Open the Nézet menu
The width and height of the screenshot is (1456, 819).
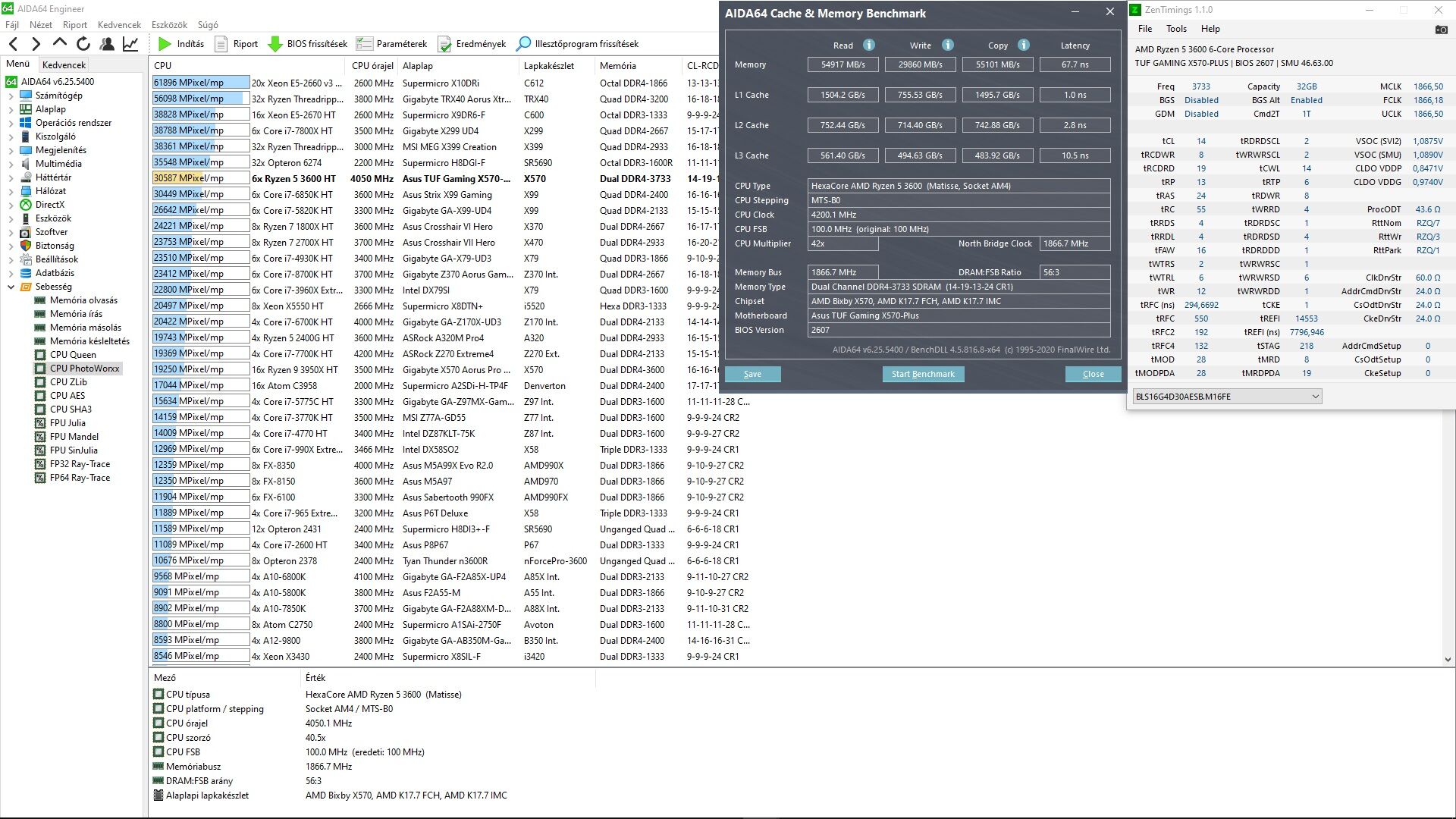click(x=41, y=25)
